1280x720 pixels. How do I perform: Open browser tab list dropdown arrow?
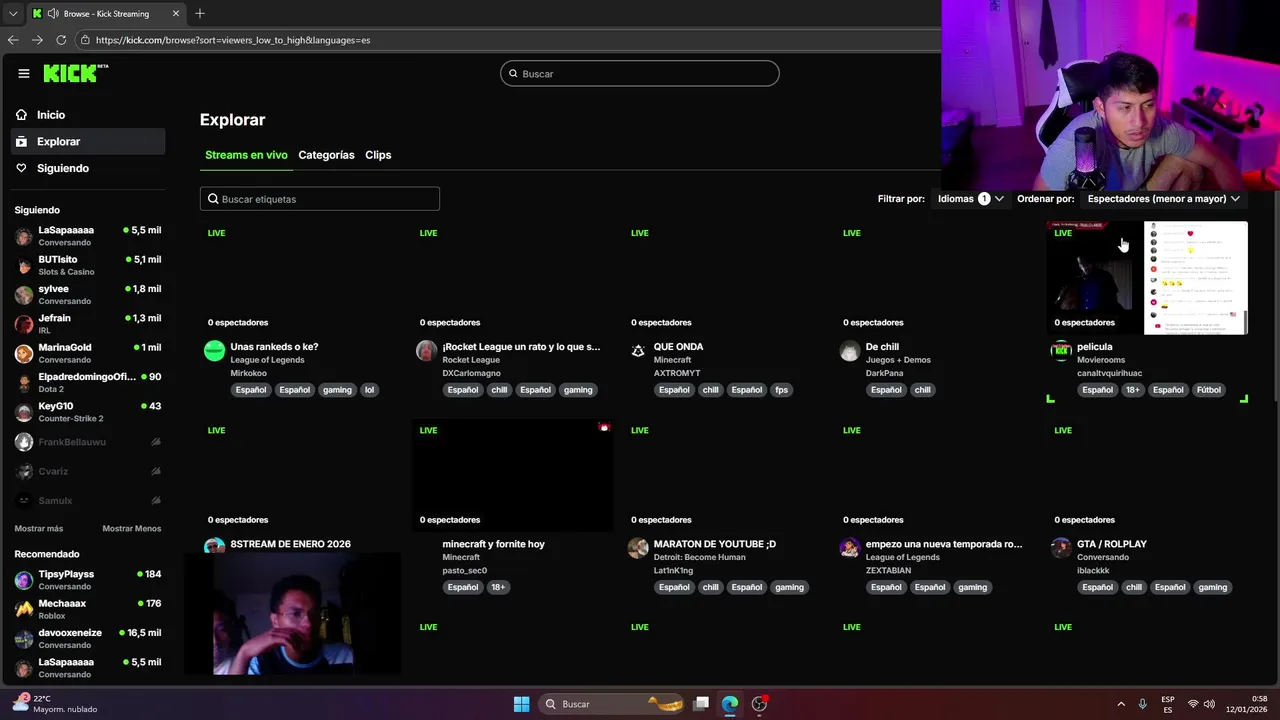(13, 14)
